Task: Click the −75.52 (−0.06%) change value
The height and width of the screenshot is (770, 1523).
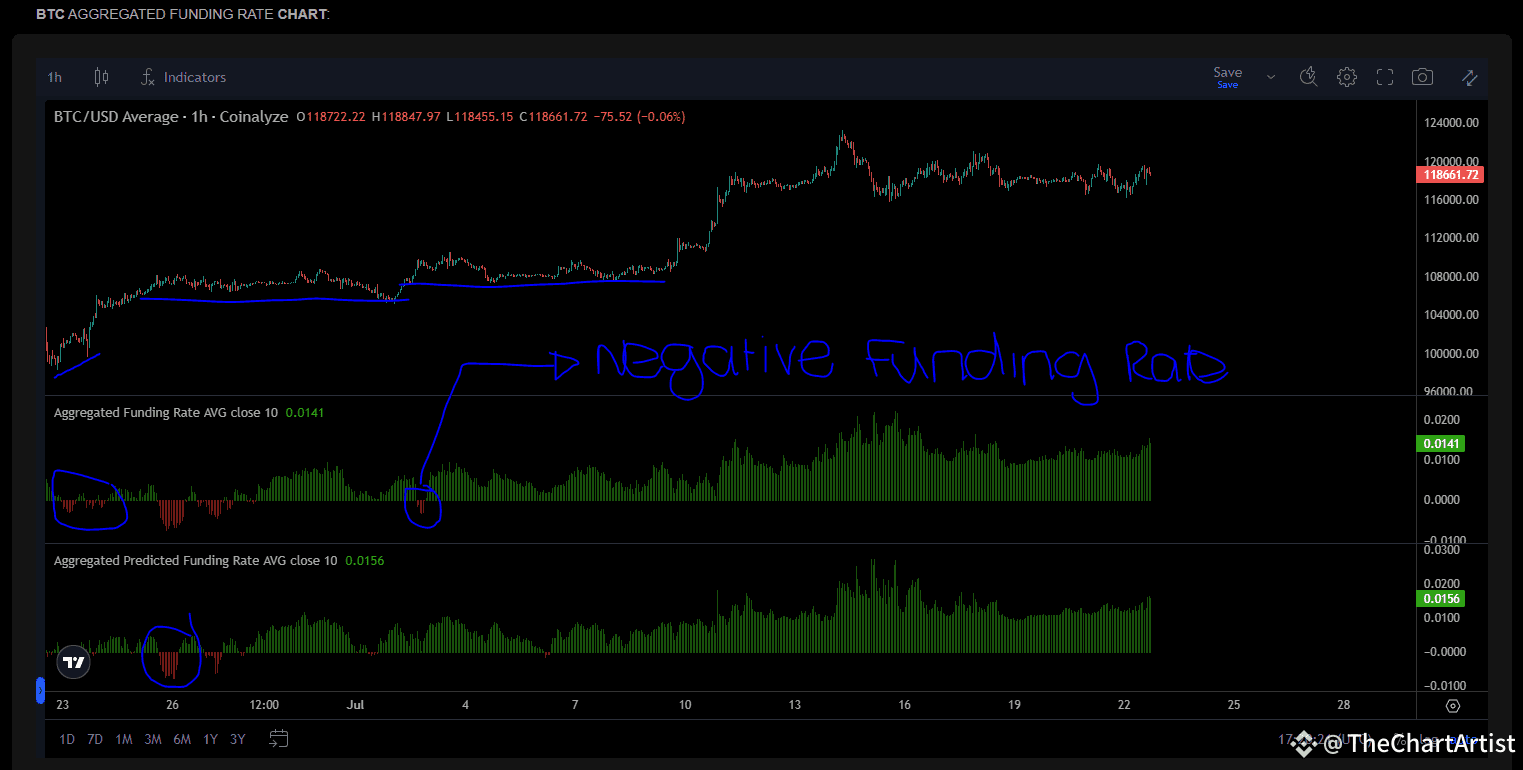Action: 640,117
